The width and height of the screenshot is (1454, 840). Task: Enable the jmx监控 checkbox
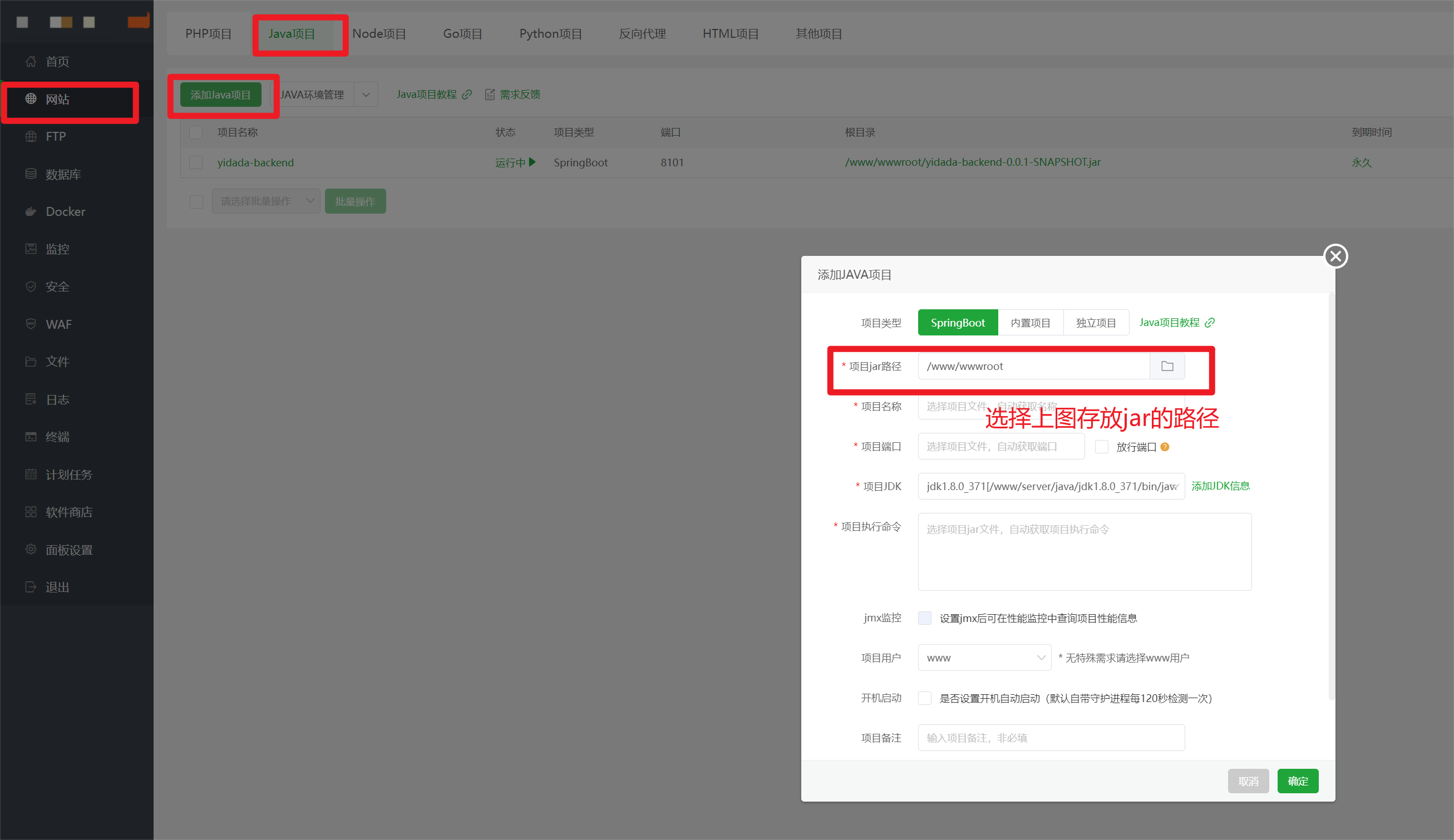[925, 618]
